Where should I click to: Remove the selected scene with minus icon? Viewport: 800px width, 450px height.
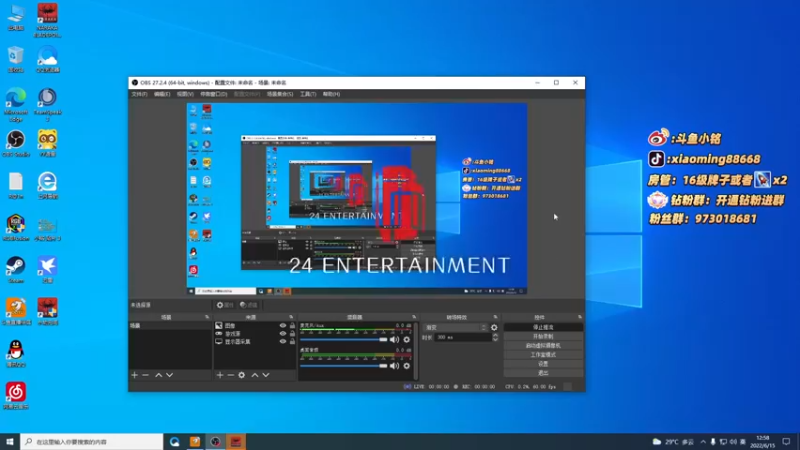click(145, 375)
